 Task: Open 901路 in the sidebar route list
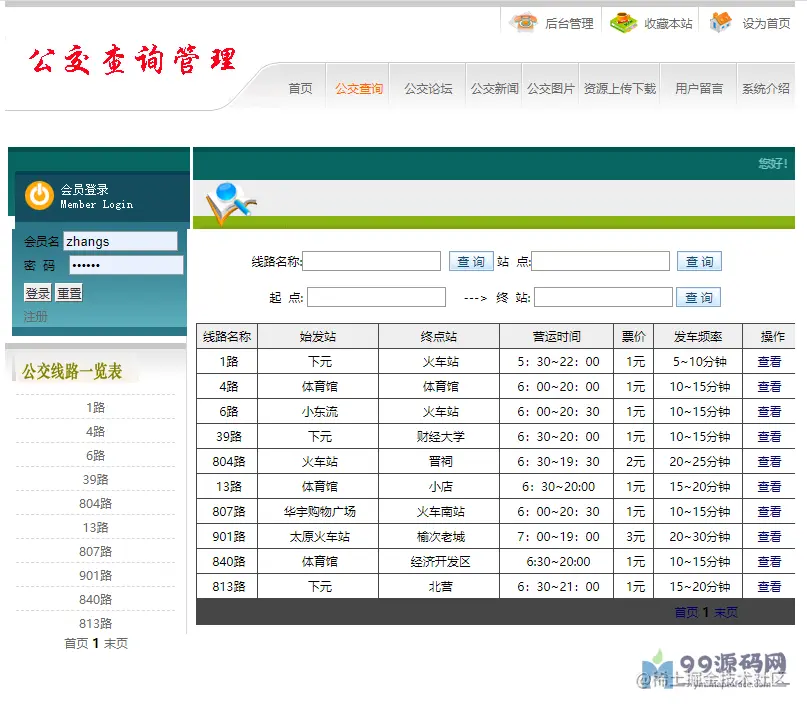click(95, 575)
